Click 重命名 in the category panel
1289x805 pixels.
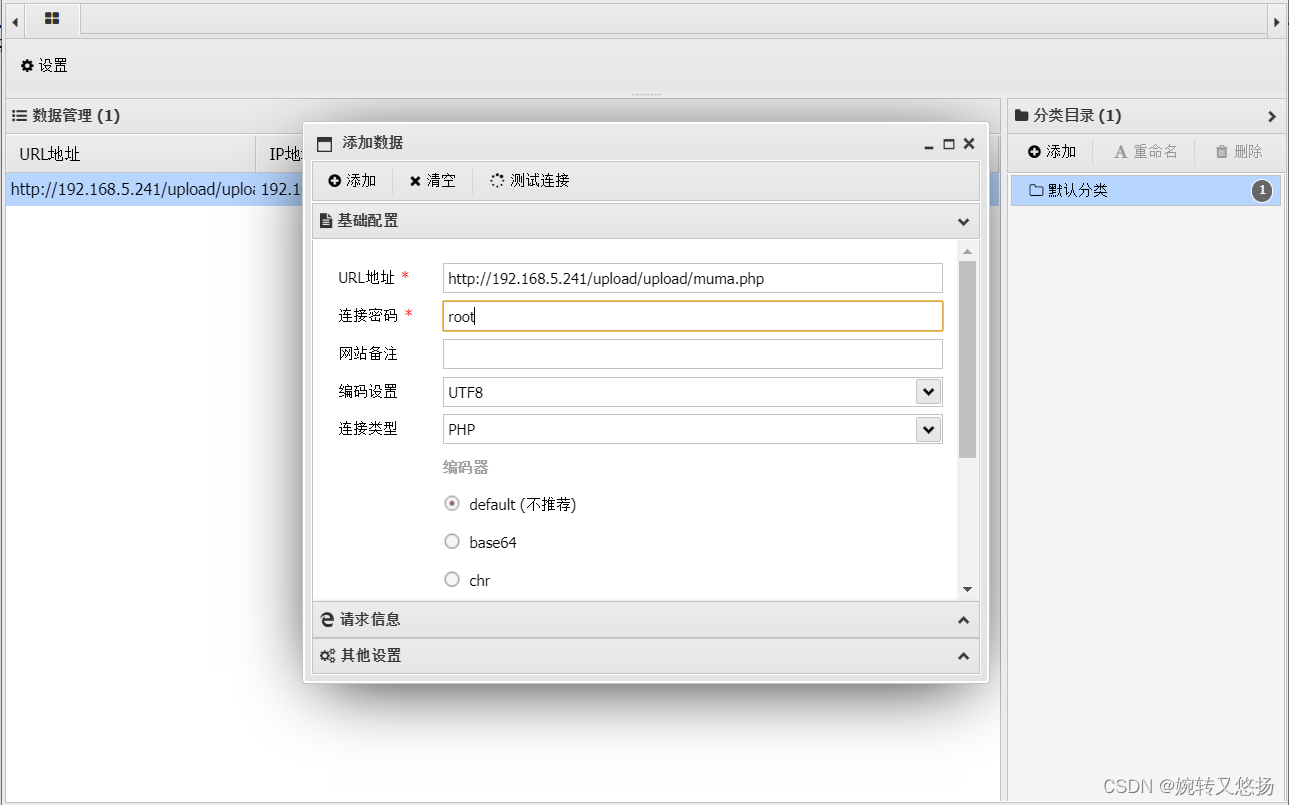click(x=1146, y=151)
